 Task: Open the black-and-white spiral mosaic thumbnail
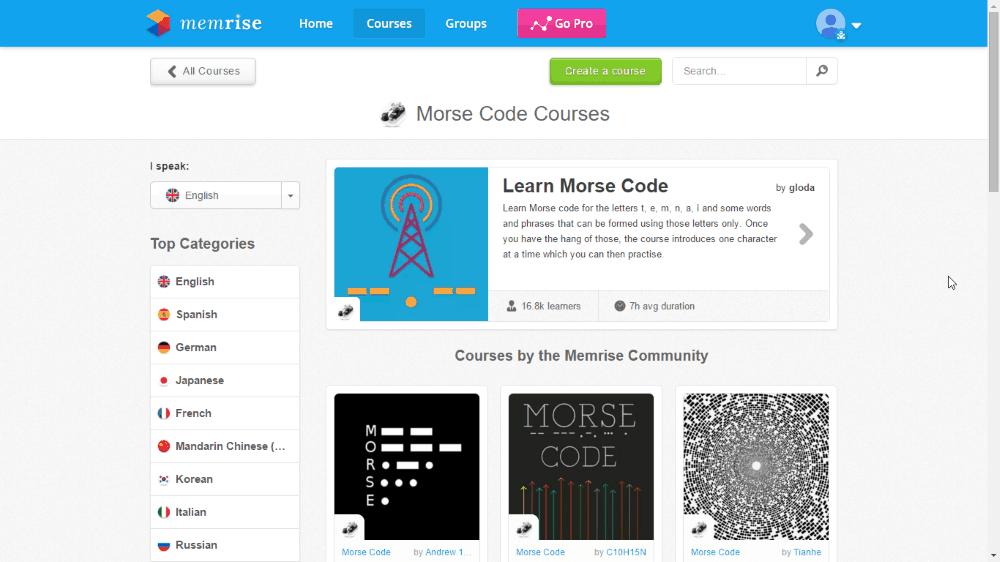[756, 466]
